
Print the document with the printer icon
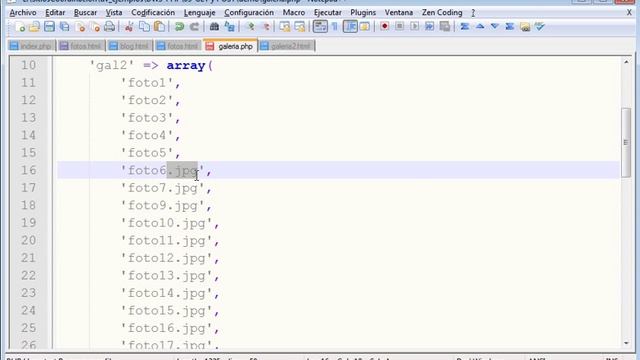[x=109, y=27]
